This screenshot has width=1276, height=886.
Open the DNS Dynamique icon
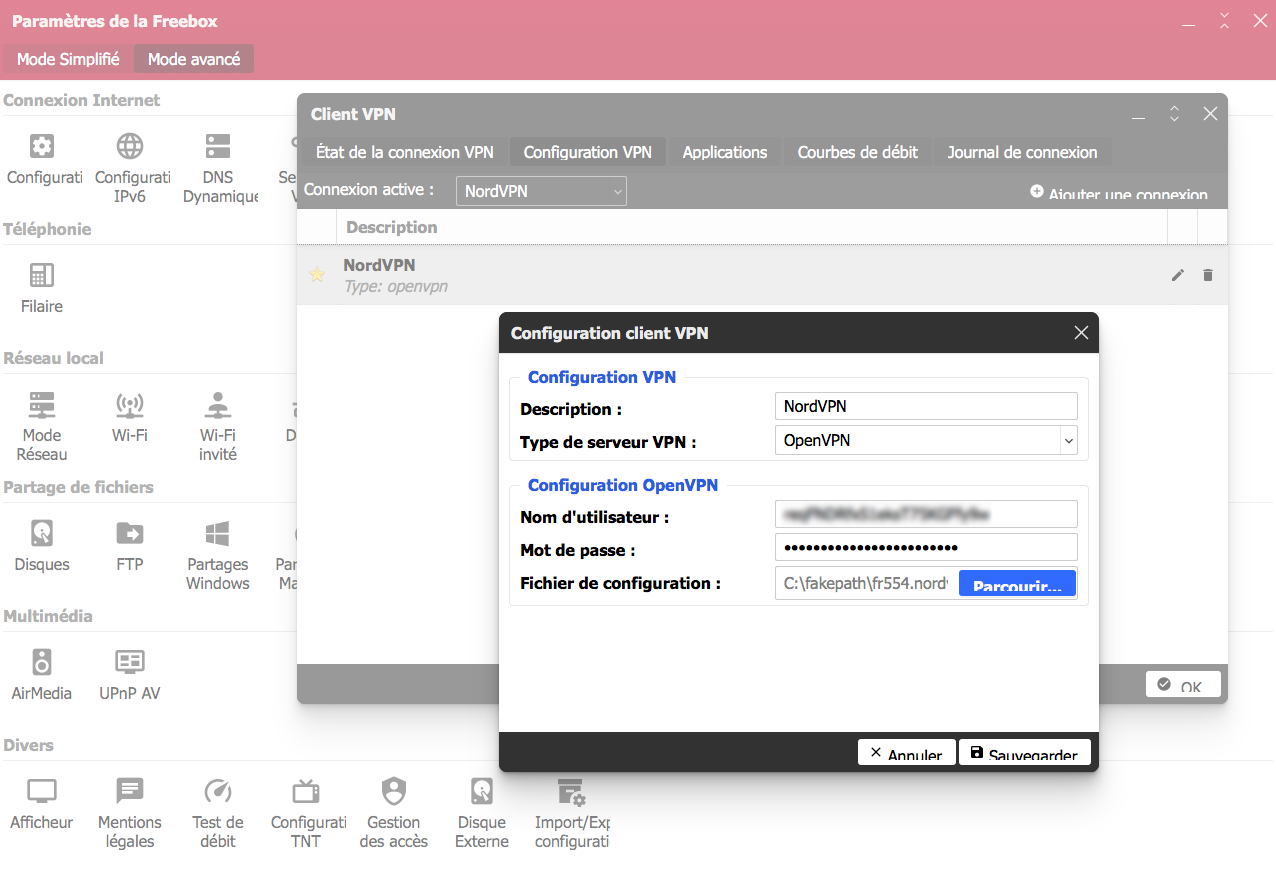point(218,167)
